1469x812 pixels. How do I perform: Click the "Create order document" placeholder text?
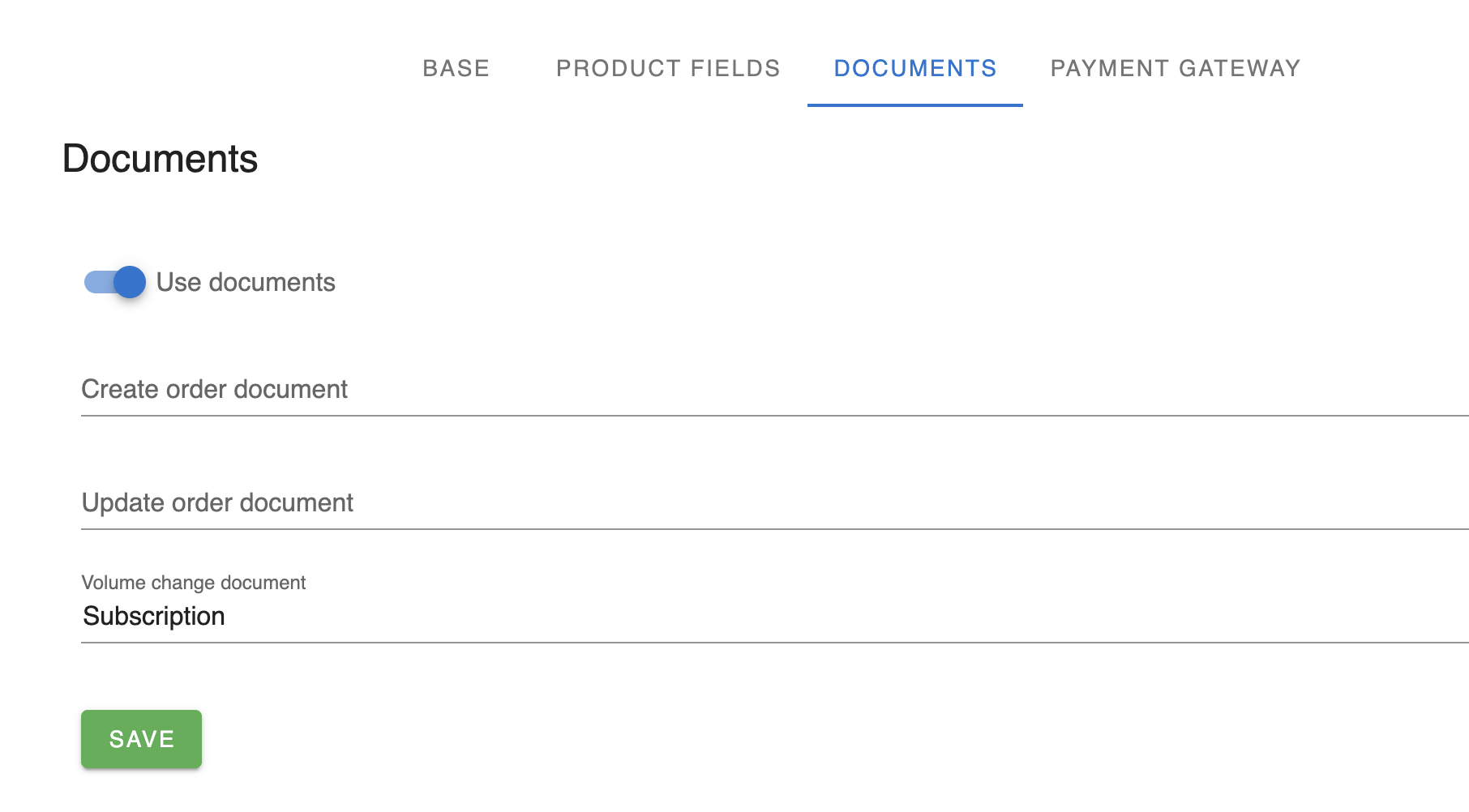[x=215, y=390]
